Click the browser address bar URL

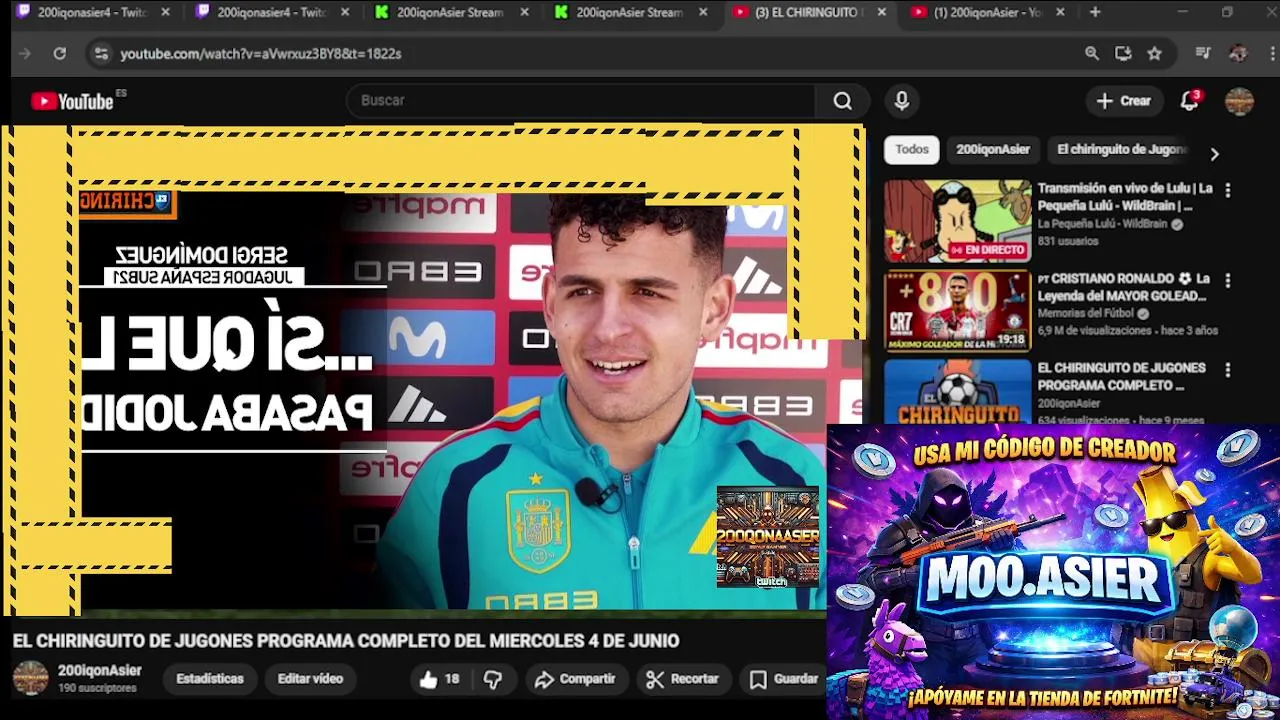coord(261,54)
